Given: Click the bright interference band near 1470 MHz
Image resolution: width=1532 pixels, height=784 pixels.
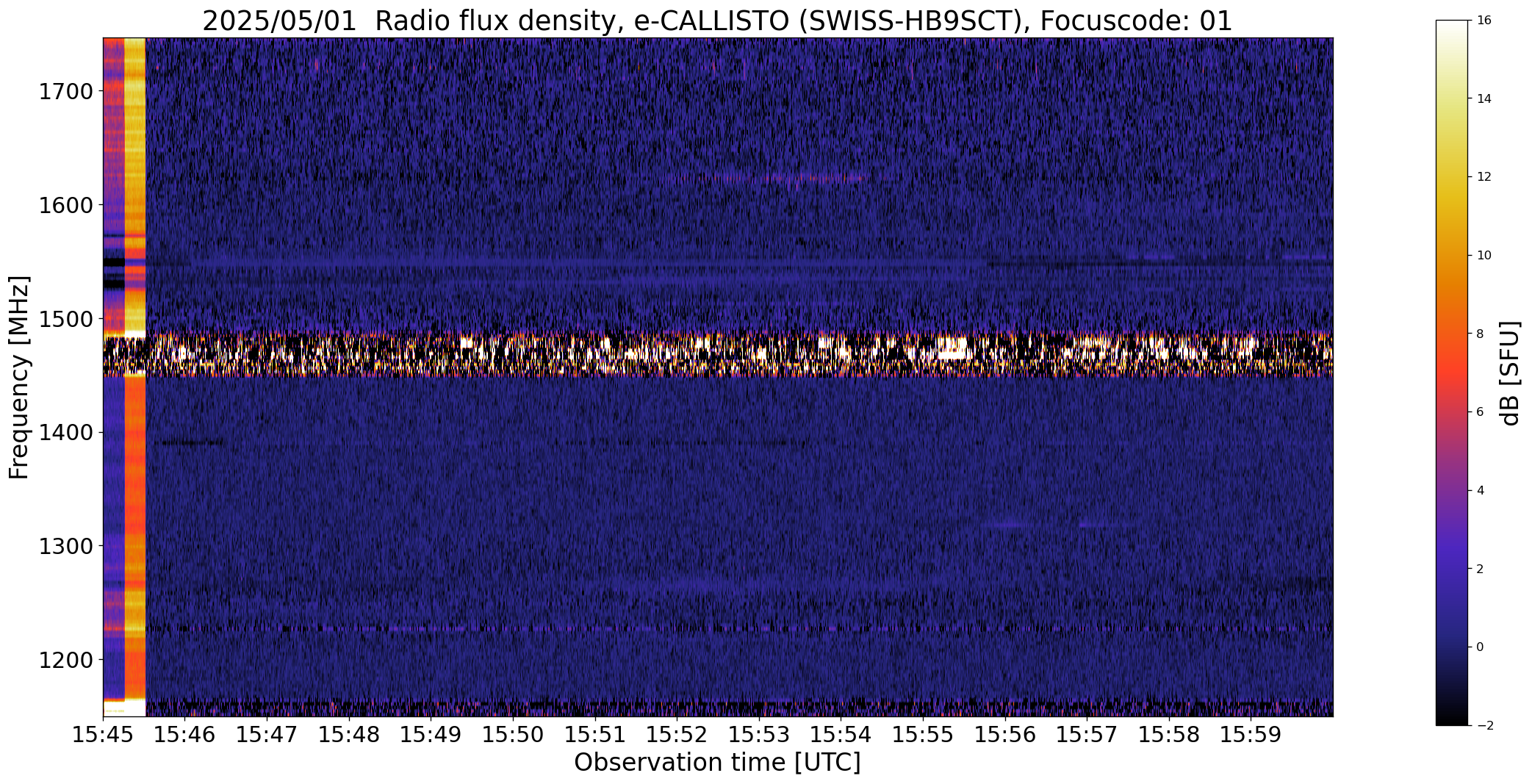Looking at the screenshot, I should click(x=718, y=355).
